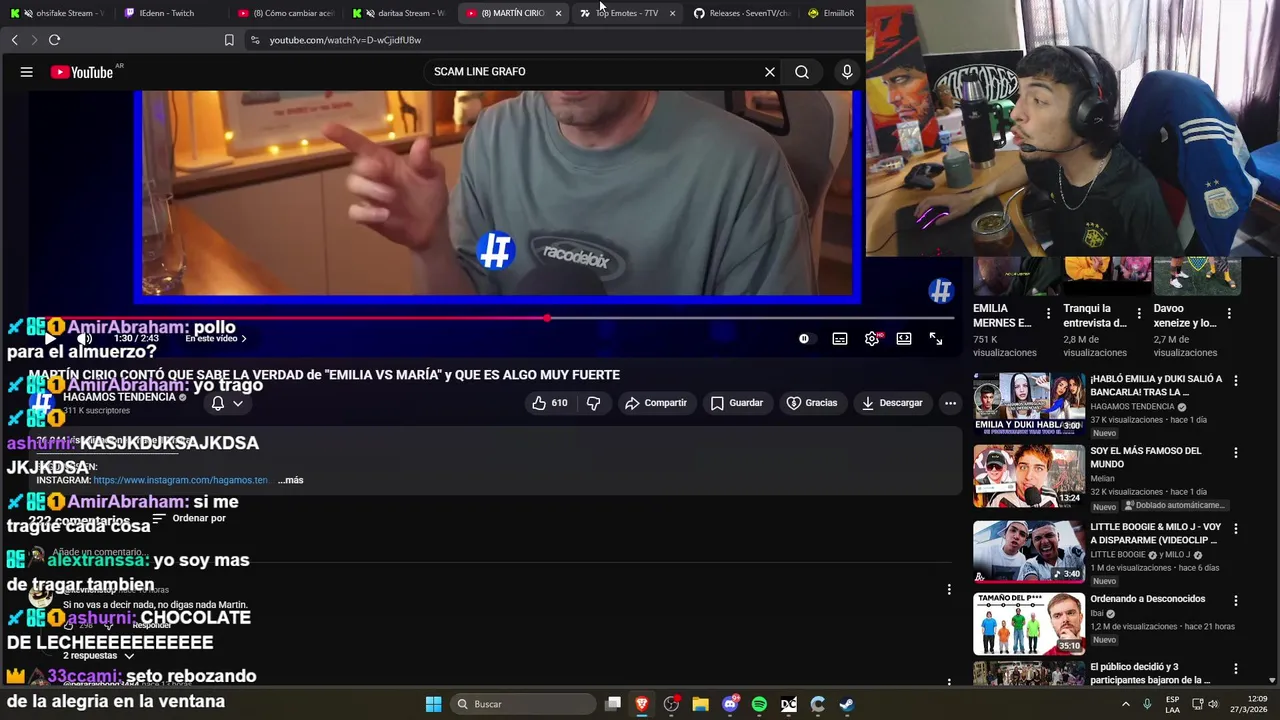Open Spotify from the taskbar

click(759, 704)
